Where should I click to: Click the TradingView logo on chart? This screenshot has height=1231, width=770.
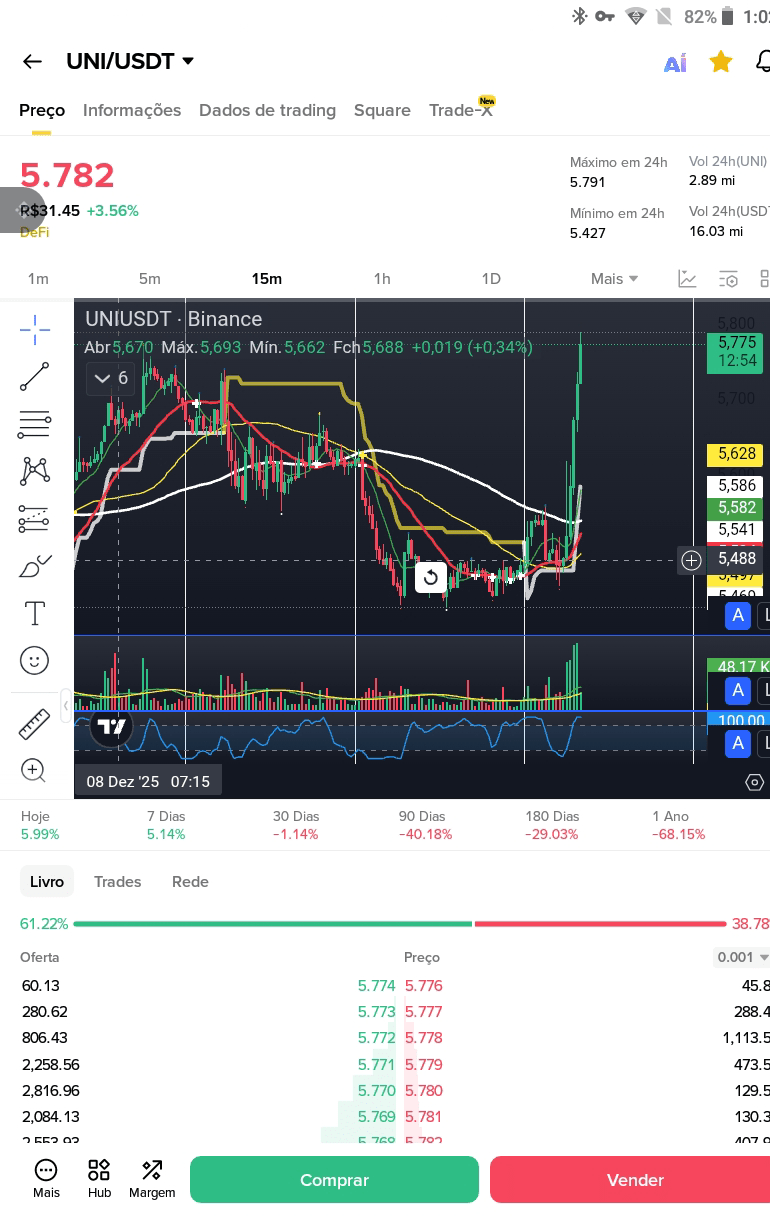coord(111,727)
